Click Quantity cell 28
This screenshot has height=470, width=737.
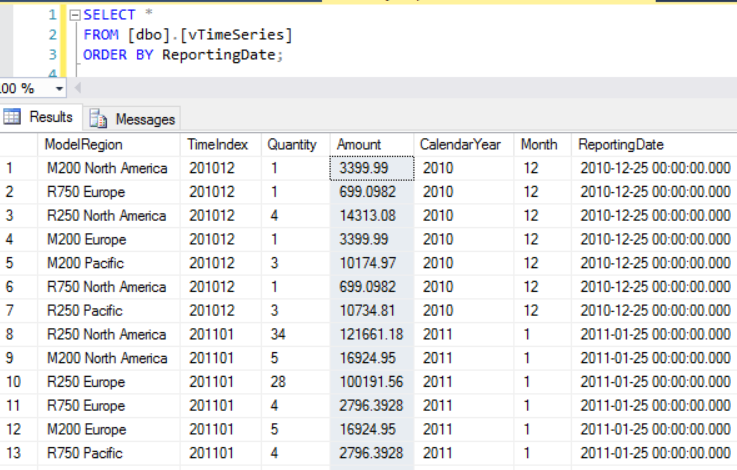(x=296, y=382)
